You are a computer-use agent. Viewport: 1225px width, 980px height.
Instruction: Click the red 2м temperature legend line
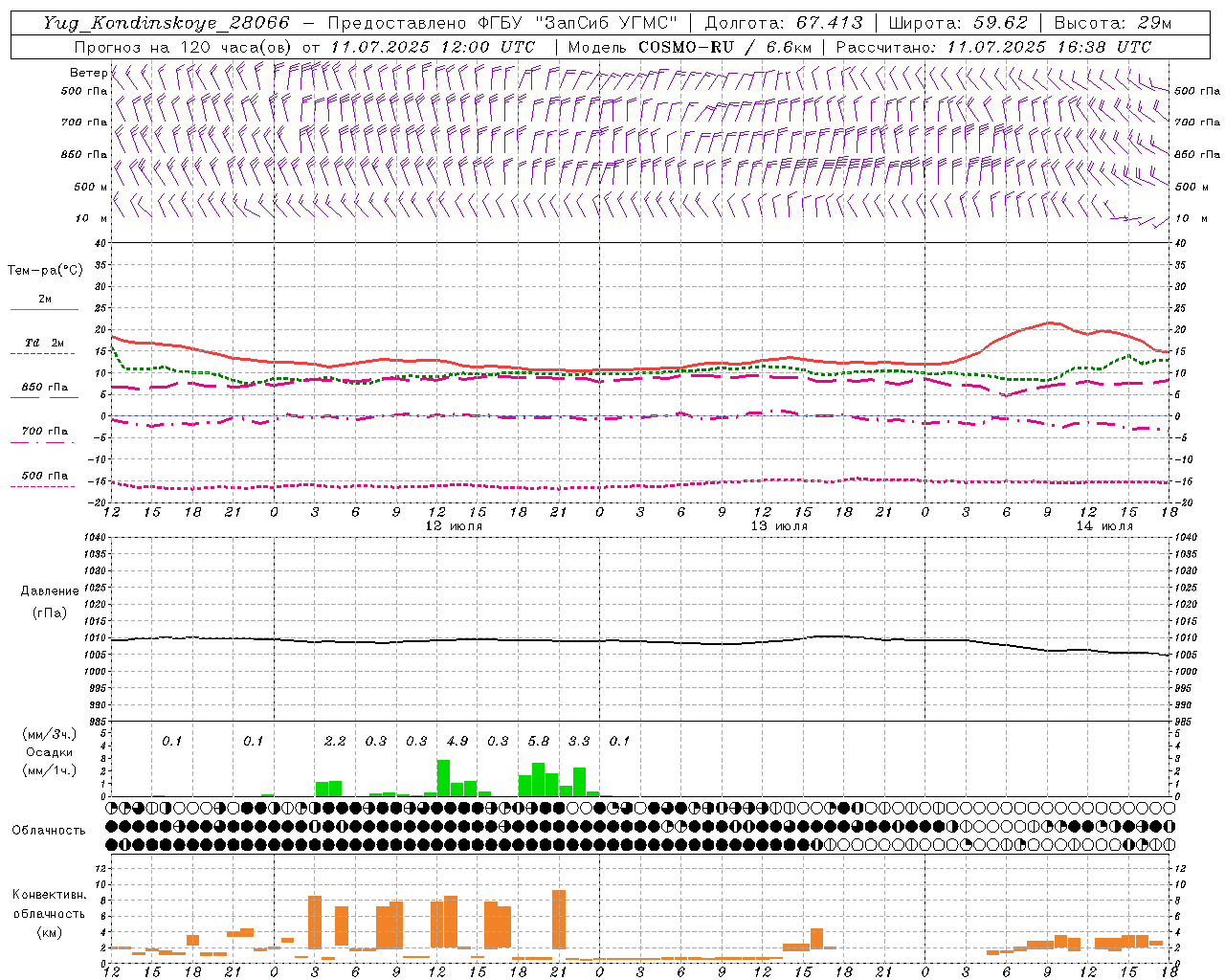tap(44, 309)
